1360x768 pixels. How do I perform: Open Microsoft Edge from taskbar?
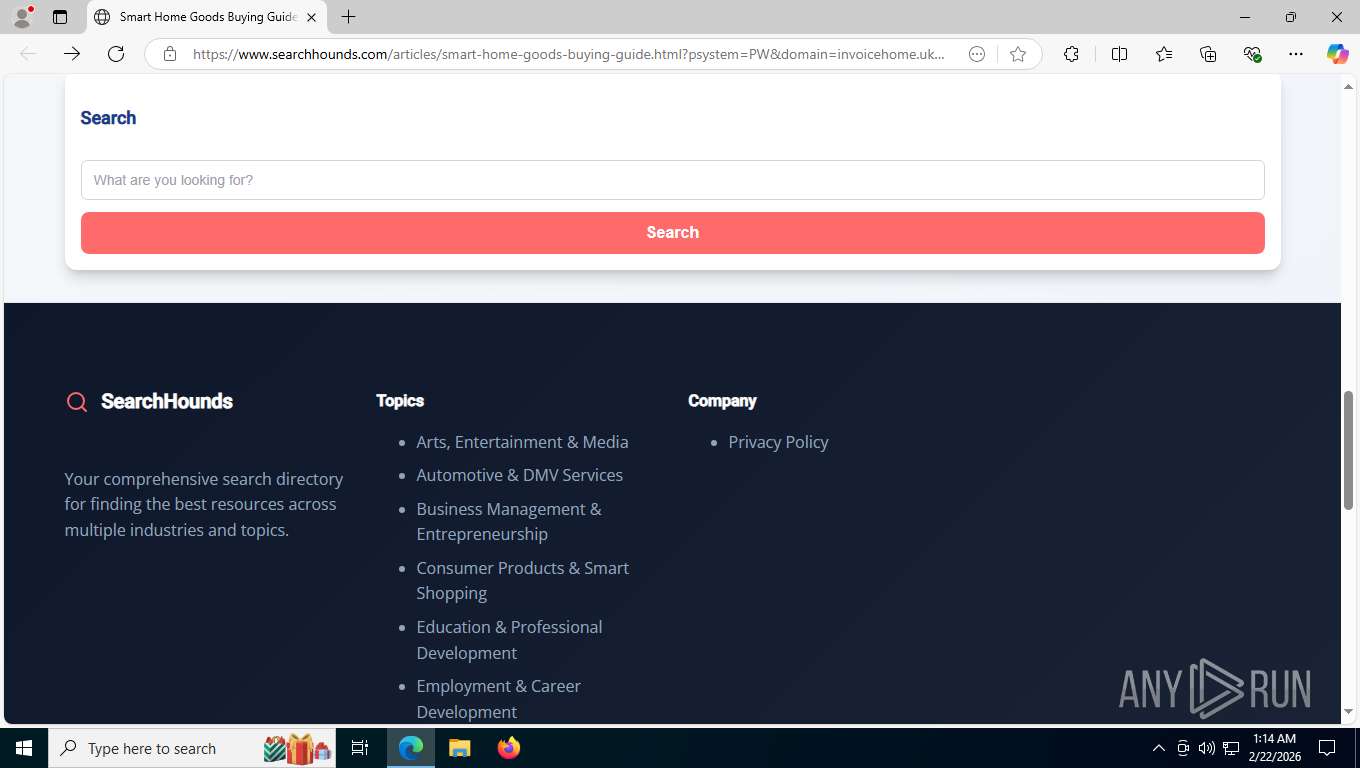(x=411, y=748)
